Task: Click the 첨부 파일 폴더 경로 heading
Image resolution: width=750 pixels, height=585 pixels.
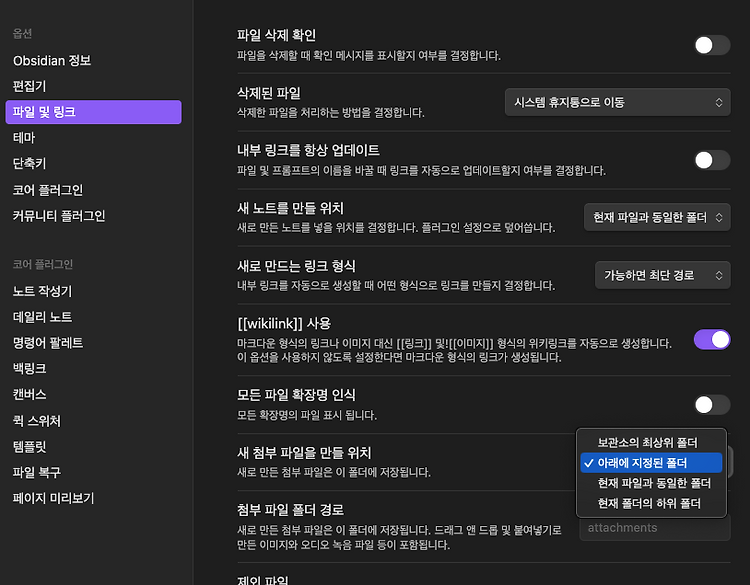Action: pyautogui.click(x=290, y=510)
